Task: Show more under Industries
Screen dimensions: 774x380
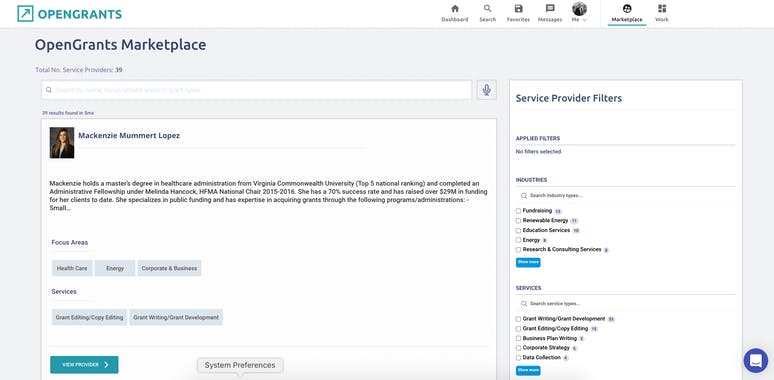Action: [x=528, y=262]
